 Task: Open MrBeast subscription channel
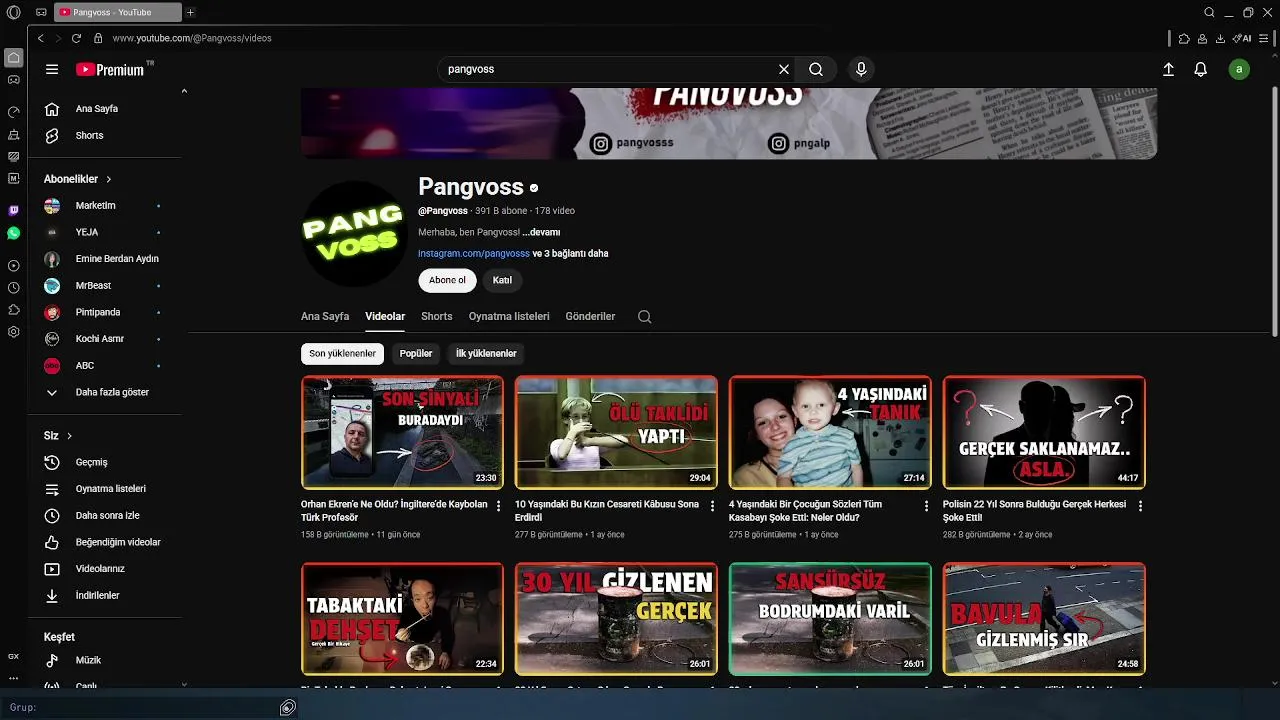[93, 285]
